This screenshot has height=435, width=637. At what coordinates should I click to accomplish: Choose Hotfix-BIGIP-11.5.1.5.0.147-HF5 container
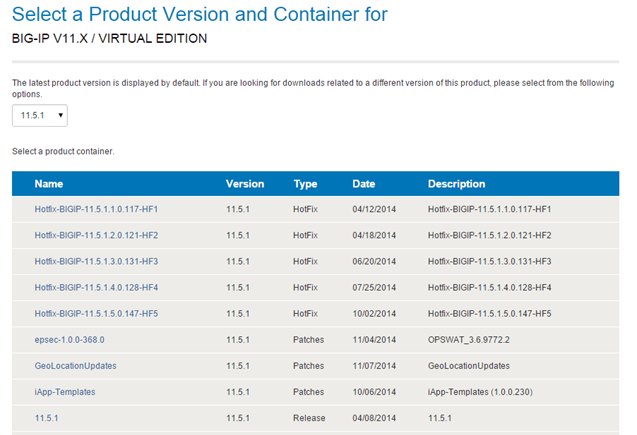96,314
